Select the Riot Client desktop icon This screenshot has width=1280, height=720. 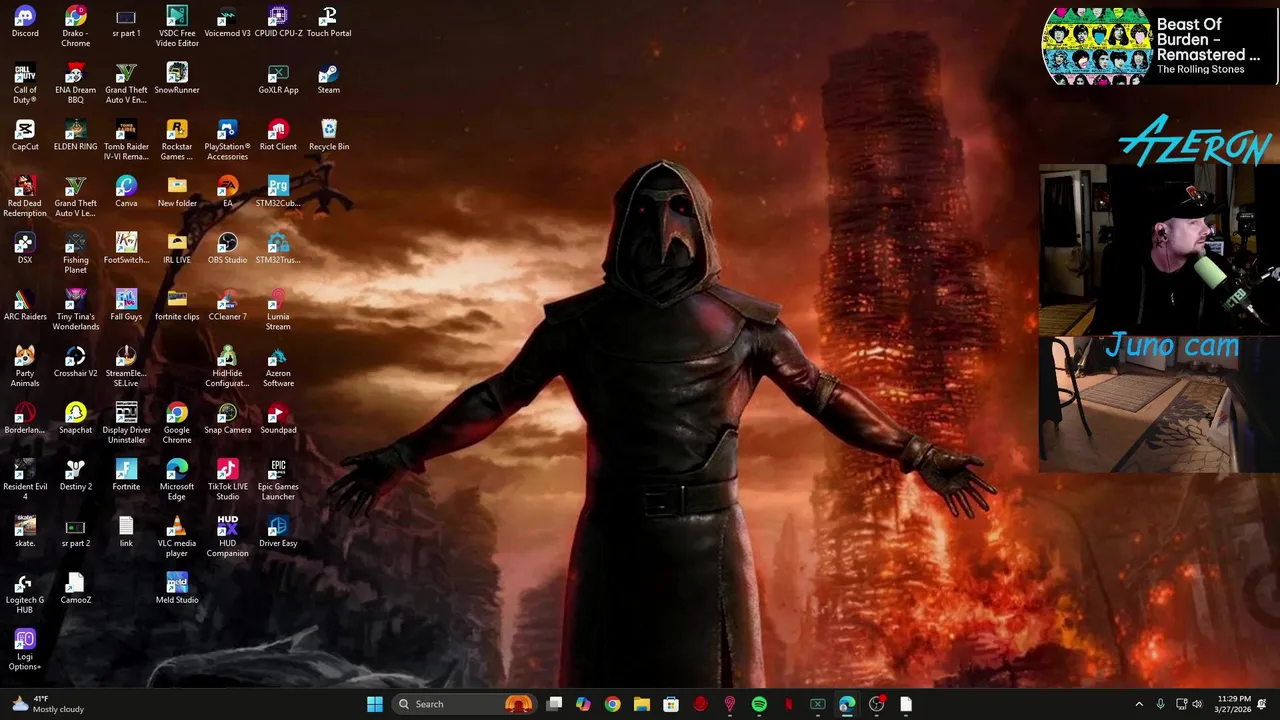[x=278, y=136]
